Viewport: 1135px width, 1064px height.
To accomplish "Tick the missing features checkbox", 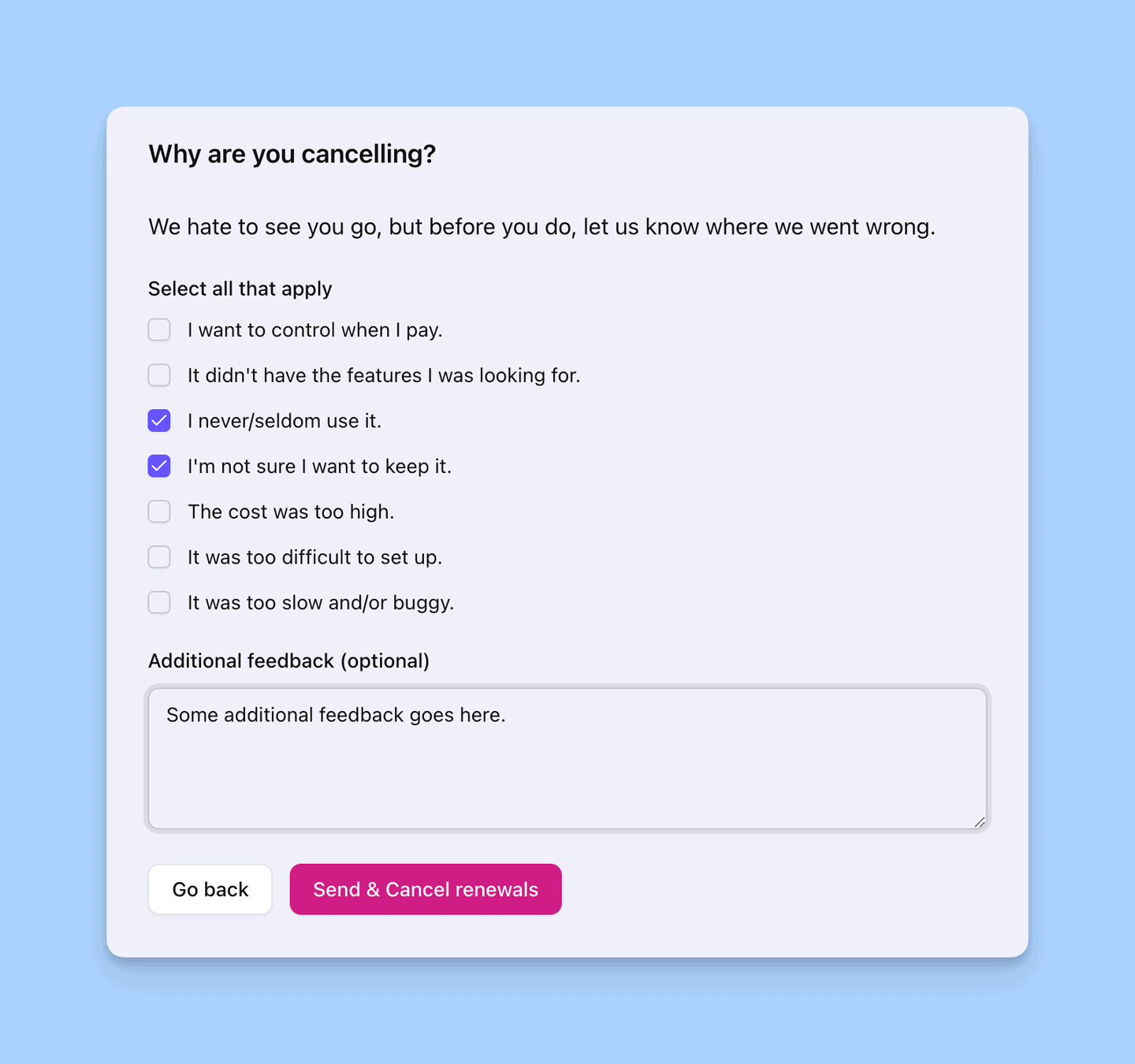I will coord(159,375).
